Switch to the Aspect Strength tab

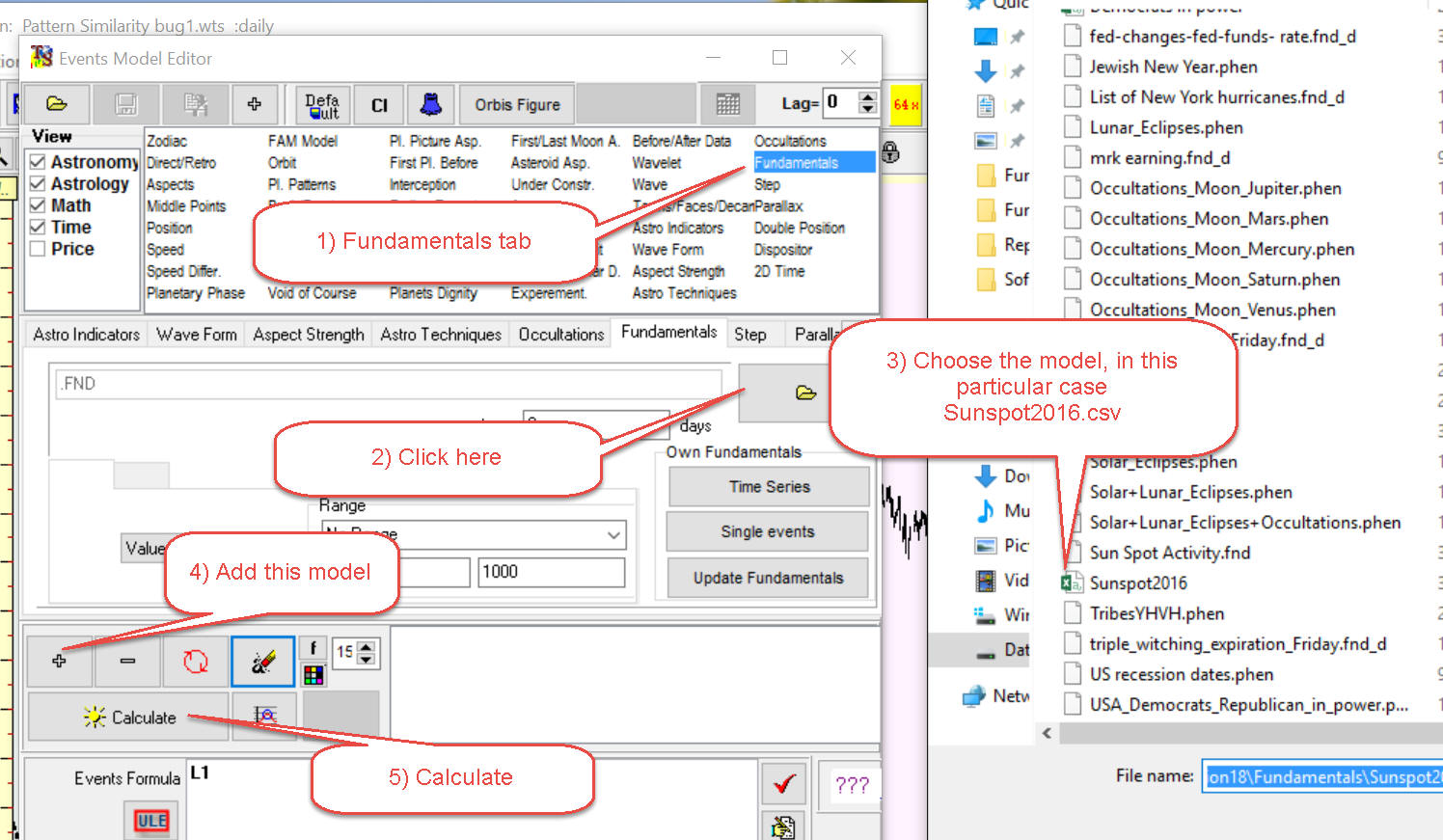308,335
